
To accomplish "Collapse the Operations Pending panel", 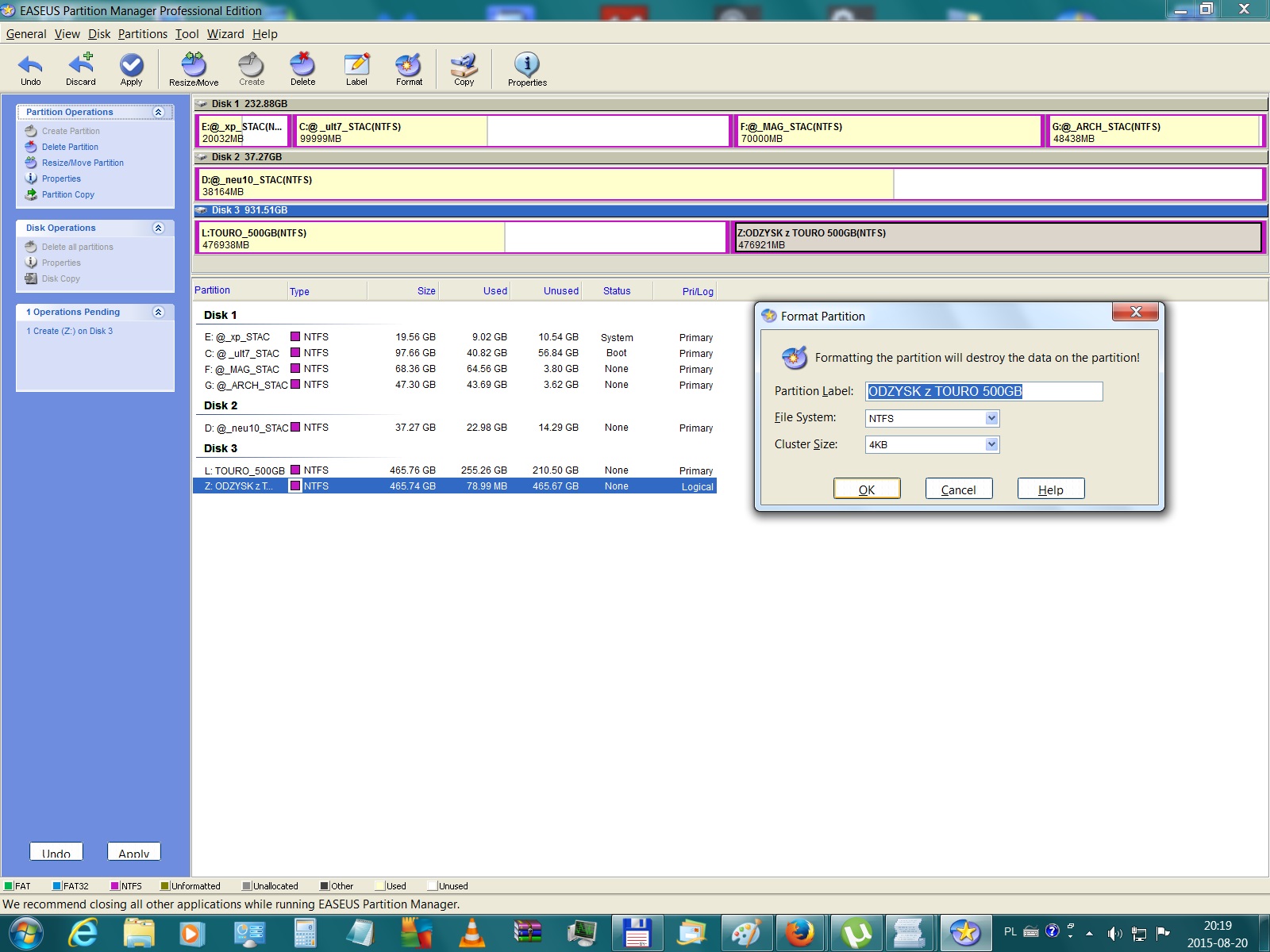I will tap(158, 312).
